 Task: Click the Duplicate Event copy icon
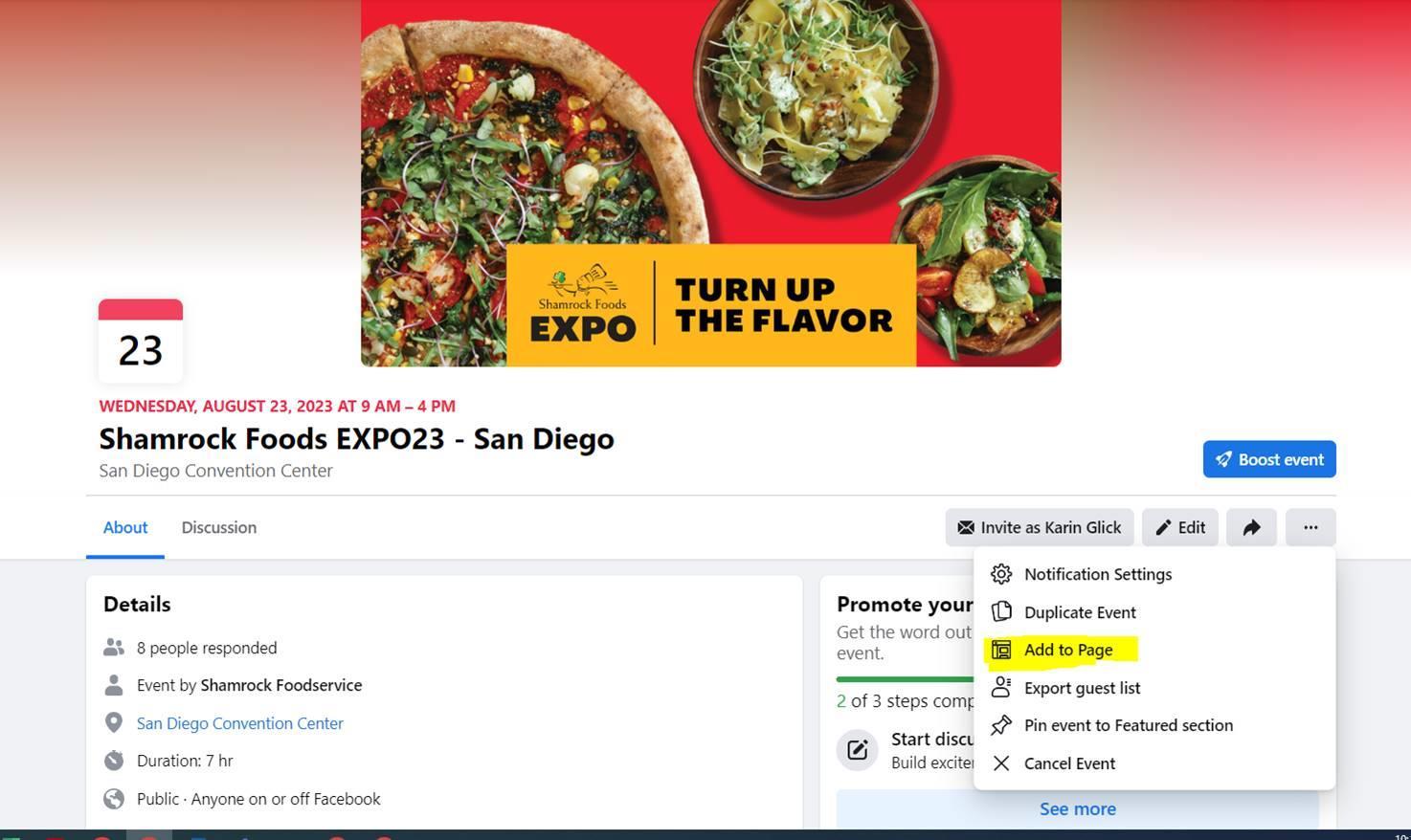point(1001,611)
